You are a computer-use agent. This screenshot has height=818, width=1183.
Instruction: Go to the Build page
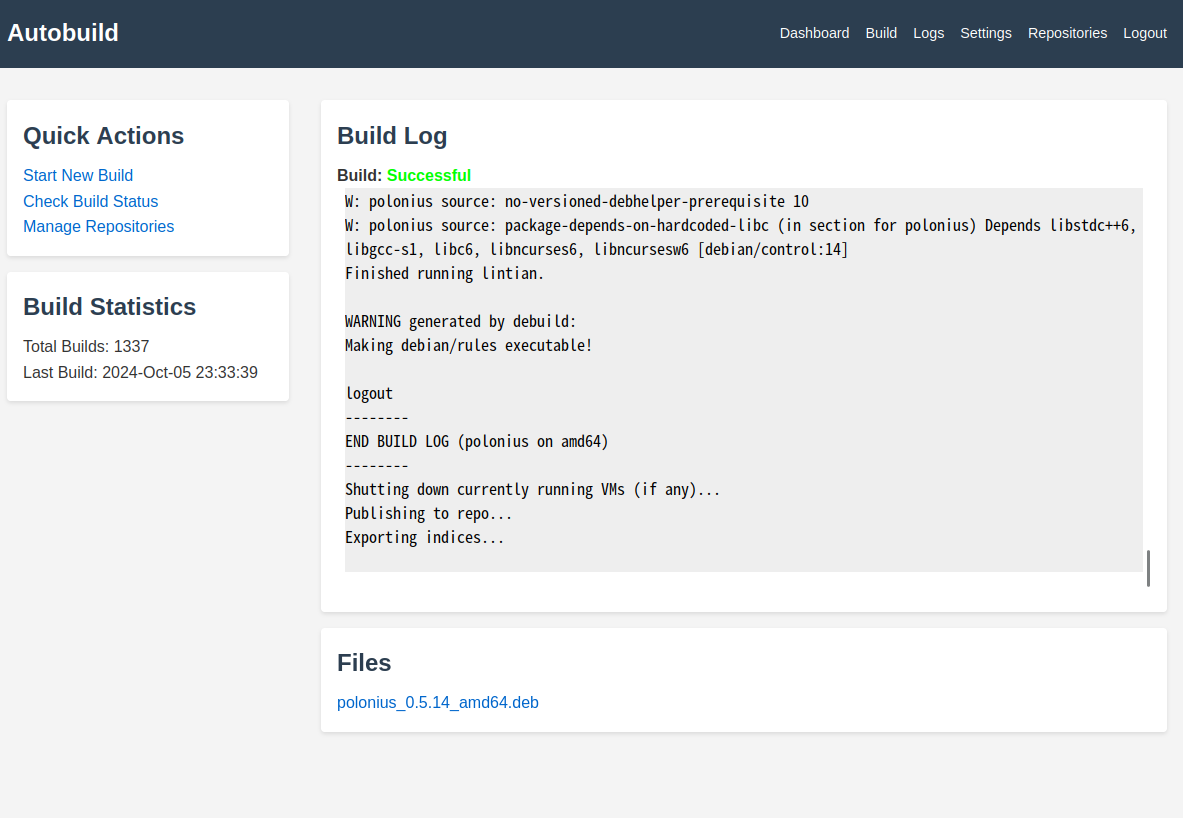coord(880,33)
